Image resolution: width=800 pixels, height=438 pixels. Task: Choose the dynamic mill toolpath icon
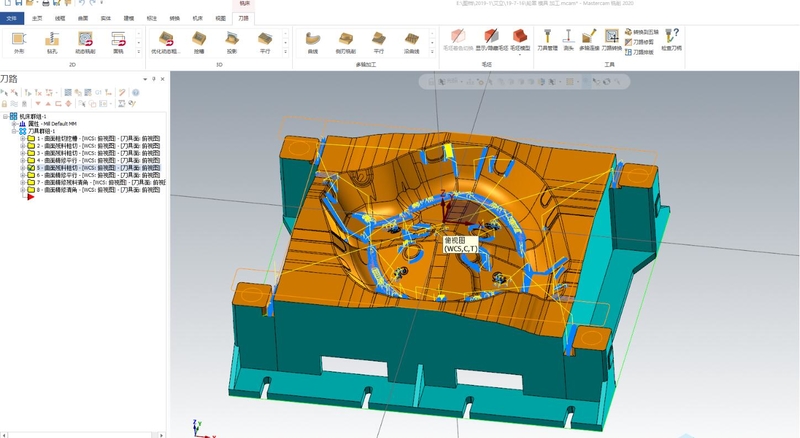click(x=85, y=42)
